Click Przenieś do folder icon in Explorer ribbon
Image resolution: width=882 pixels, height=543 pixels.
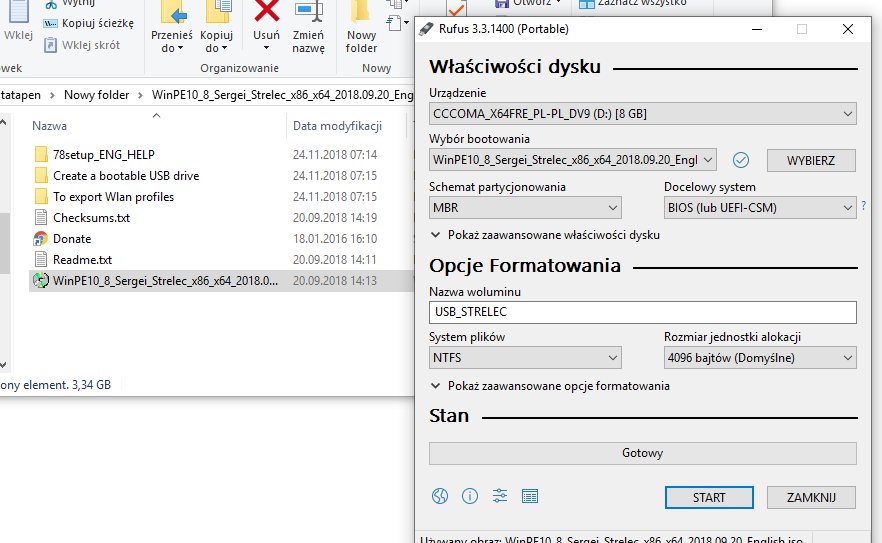[172, 12]
